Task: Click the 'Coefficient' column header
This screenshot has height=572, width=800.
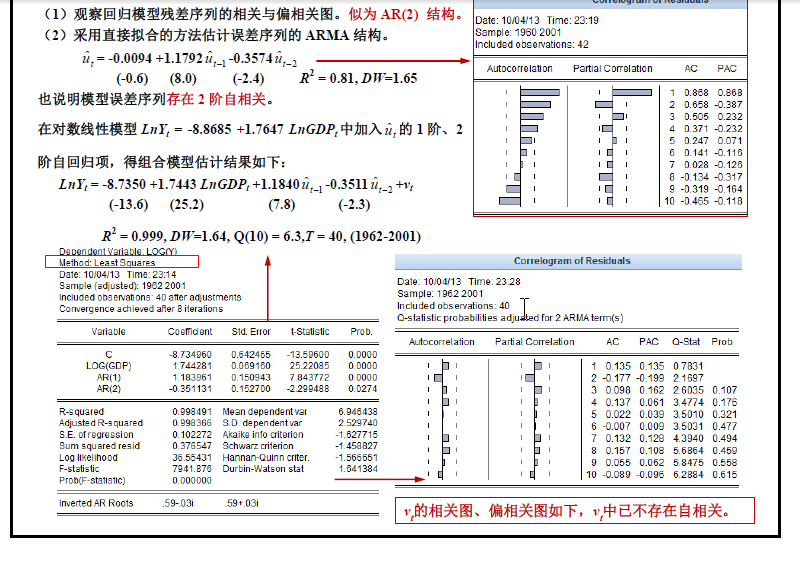Action: (x=190, y=332)
